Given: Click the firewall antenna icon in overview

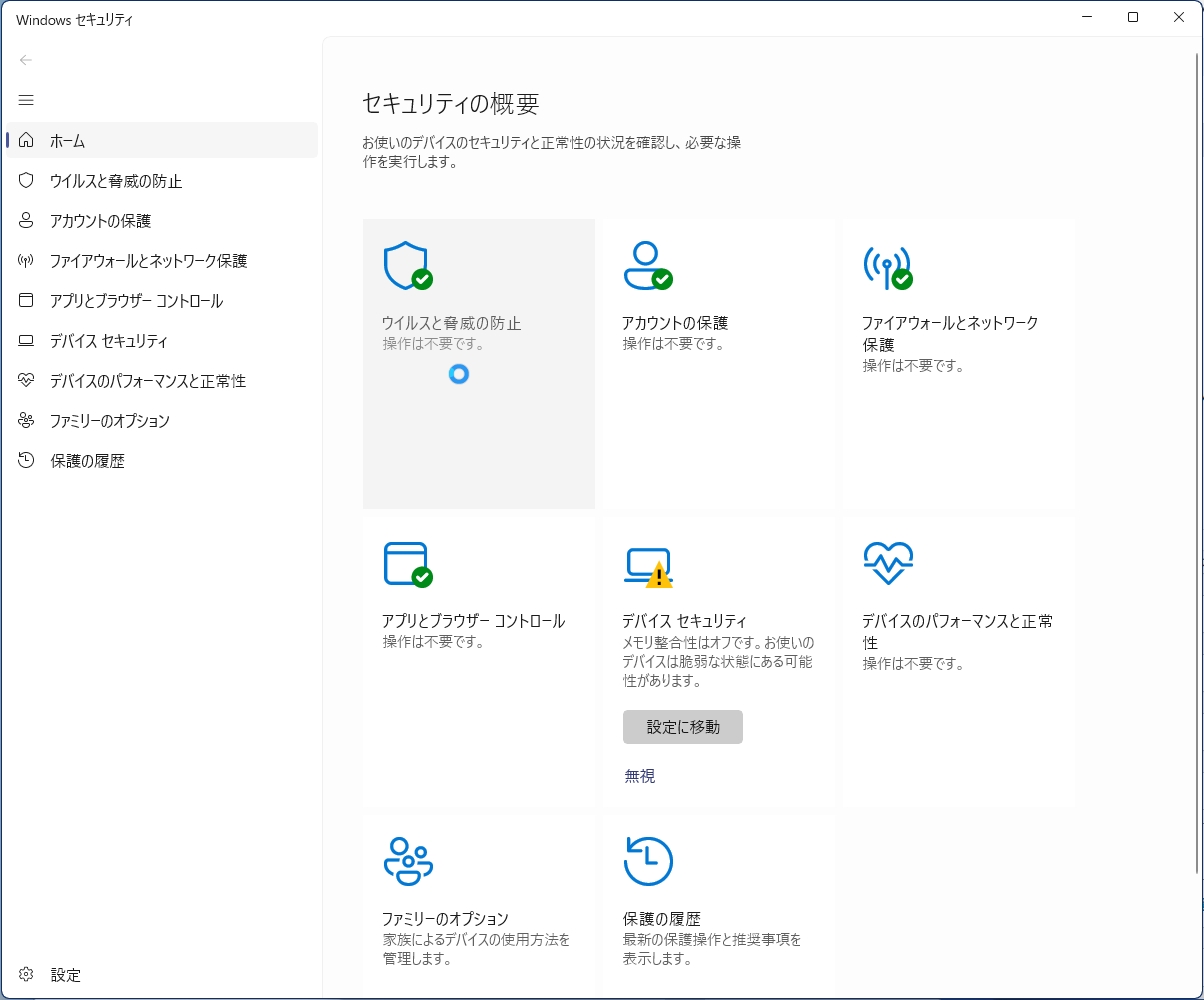Looking at the screenshot, I should 887,266.
